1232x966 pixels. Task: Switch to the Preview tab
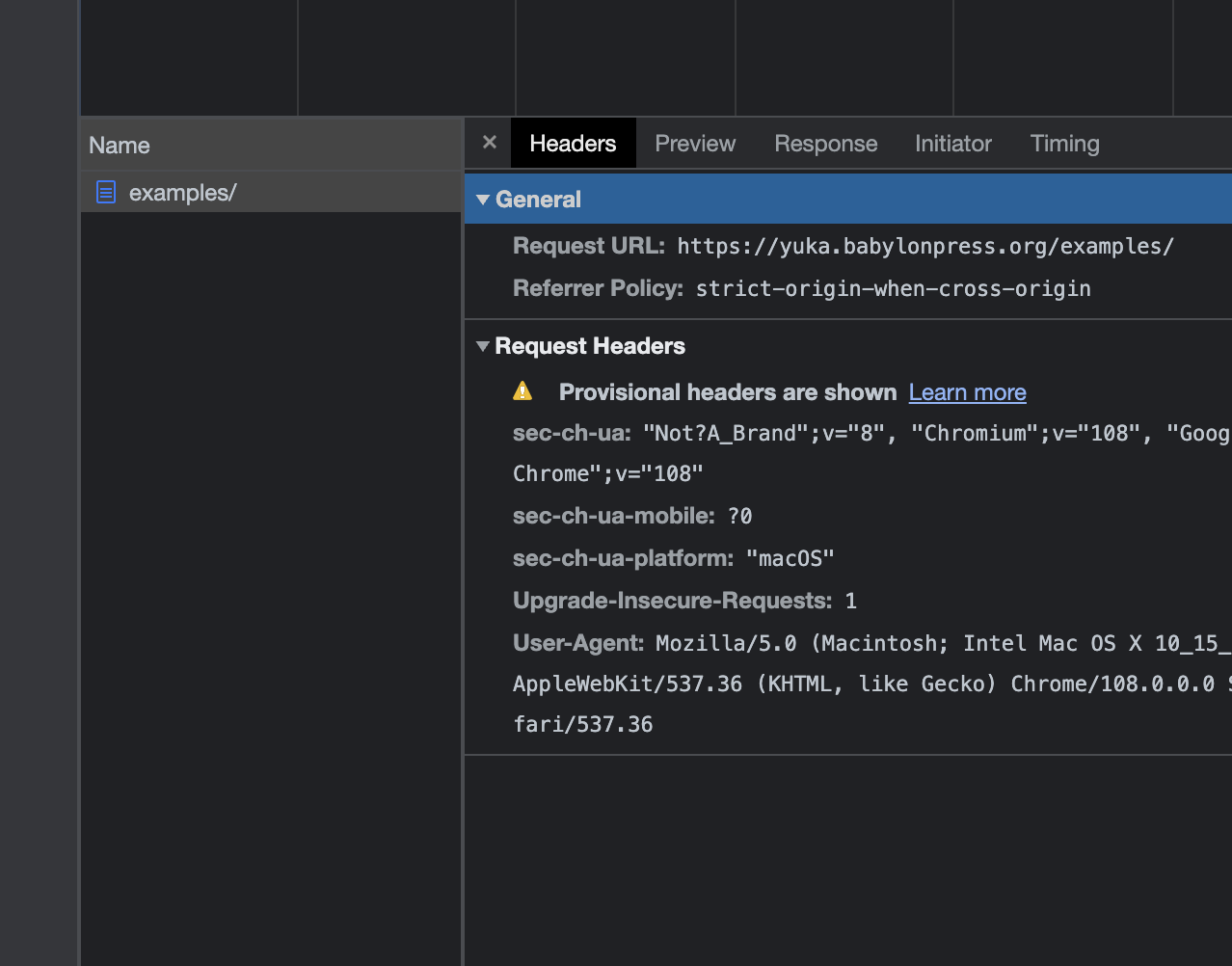[694, 143]
